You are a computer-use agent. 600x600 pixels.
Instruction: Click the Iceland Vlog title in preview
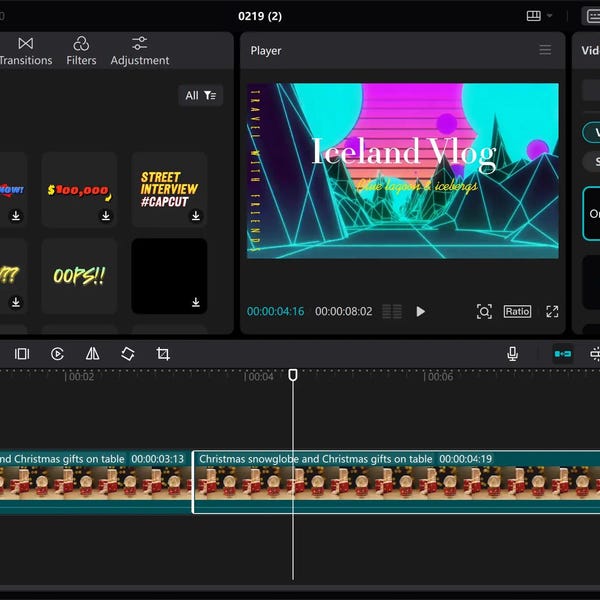point(404,153)
